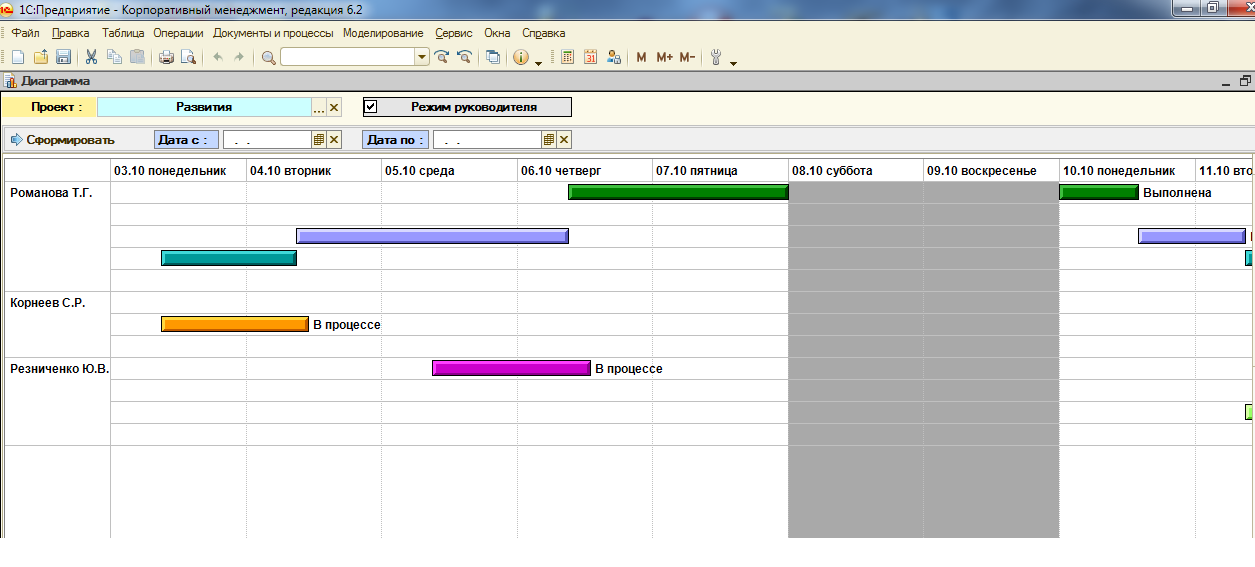This screenshot has height=567, width=1255.
Task: Open project selection ellipsis button
Action: point(320,107)
